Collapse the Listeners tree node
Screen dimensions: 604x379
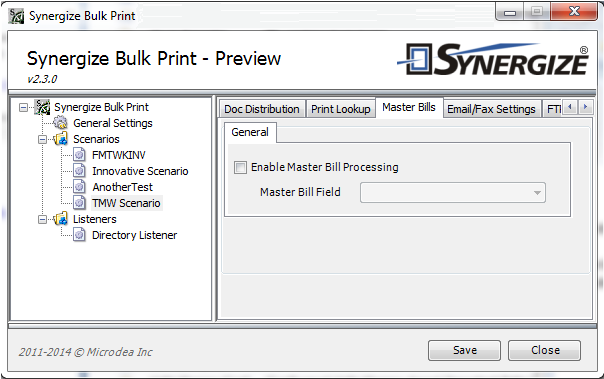click(x=42, y=220)
